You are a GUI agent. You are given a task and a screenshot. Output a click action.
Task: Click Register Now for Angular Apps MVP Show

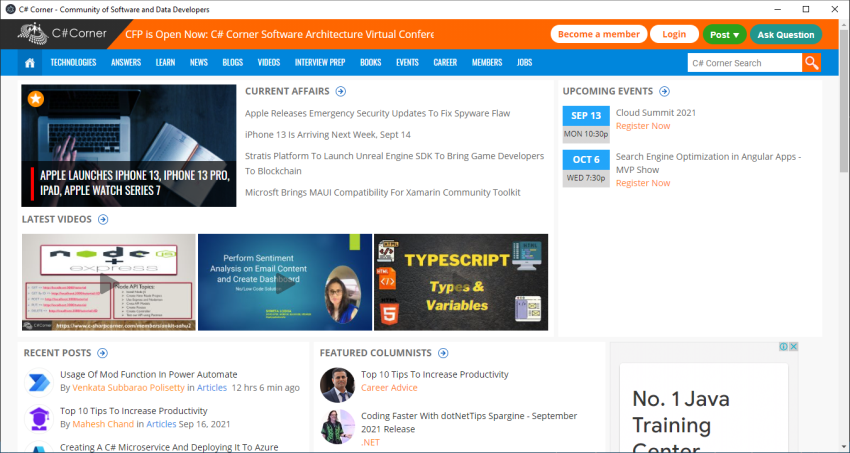pos(643,183)
